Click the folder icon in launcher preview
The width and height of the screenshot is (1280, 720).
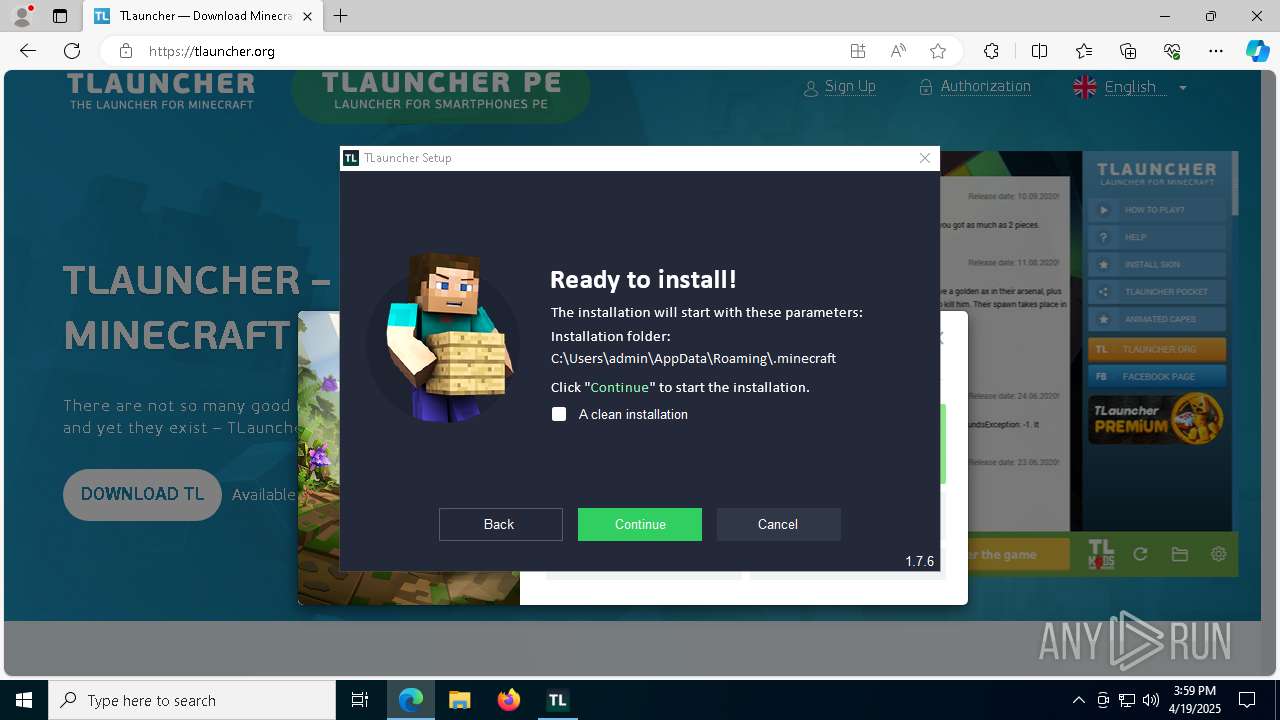pos(1180,554)
